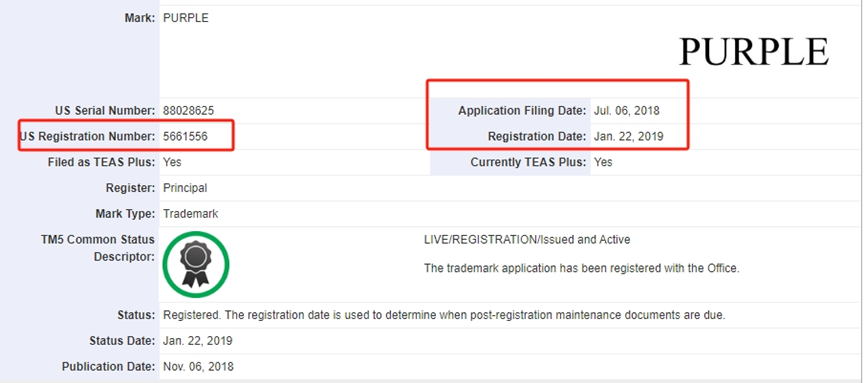
Task: Click the Registration Date value Jan. 22, 2019
Action: pos(629,136)
